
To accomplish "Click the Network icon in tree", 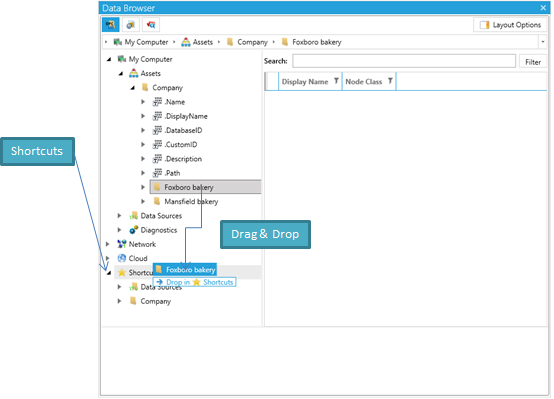I will click(122, 244).
